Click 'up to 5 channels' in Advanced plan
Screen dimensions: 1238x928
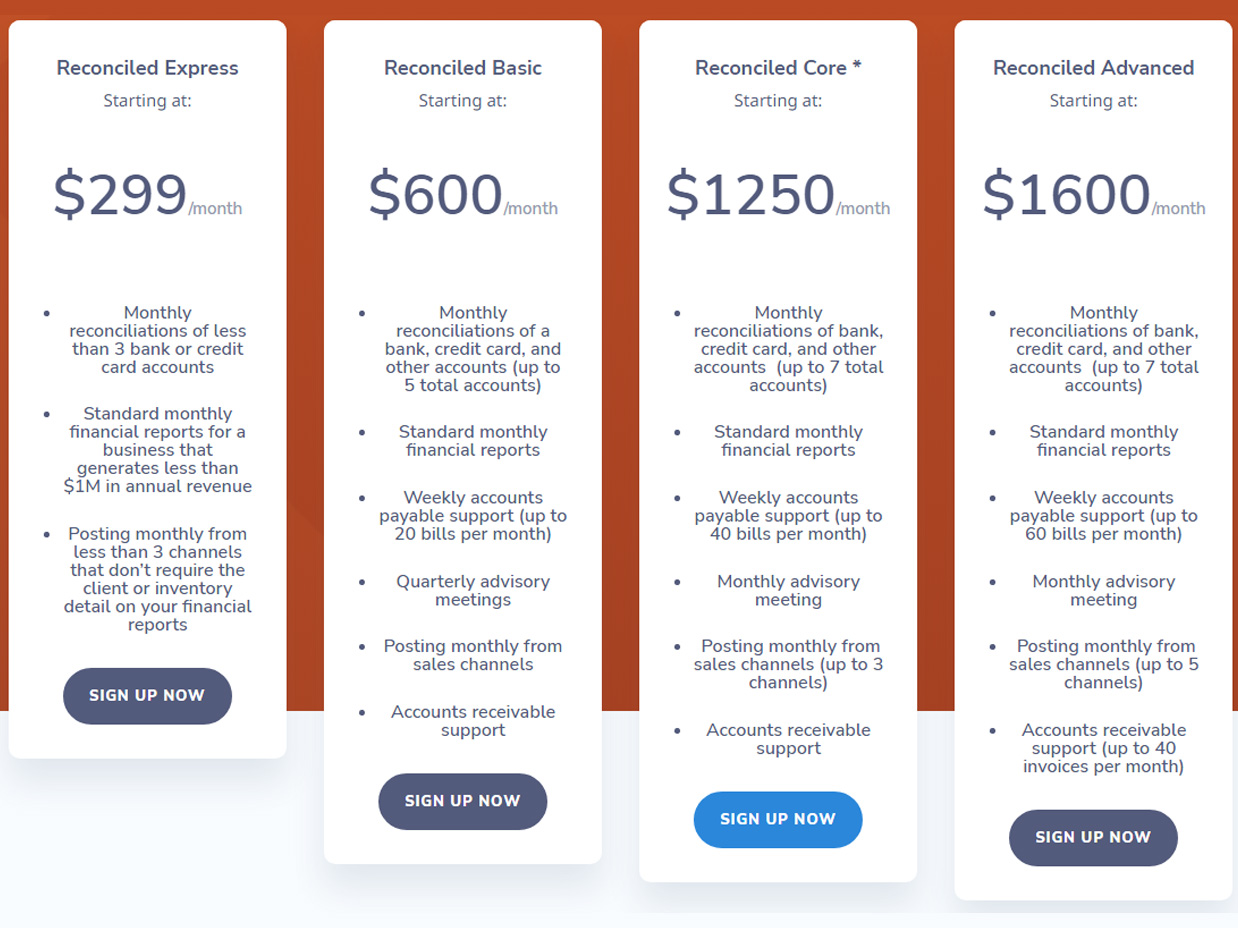[1104, 664]
